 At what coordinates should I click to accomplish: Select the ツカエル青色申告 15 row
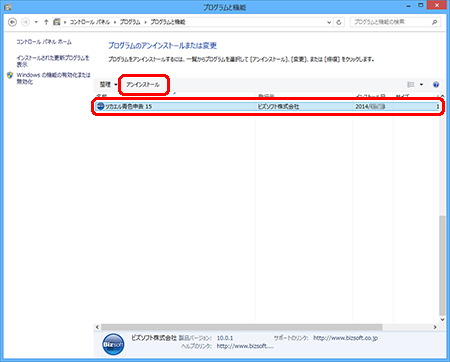click(267, 107)
